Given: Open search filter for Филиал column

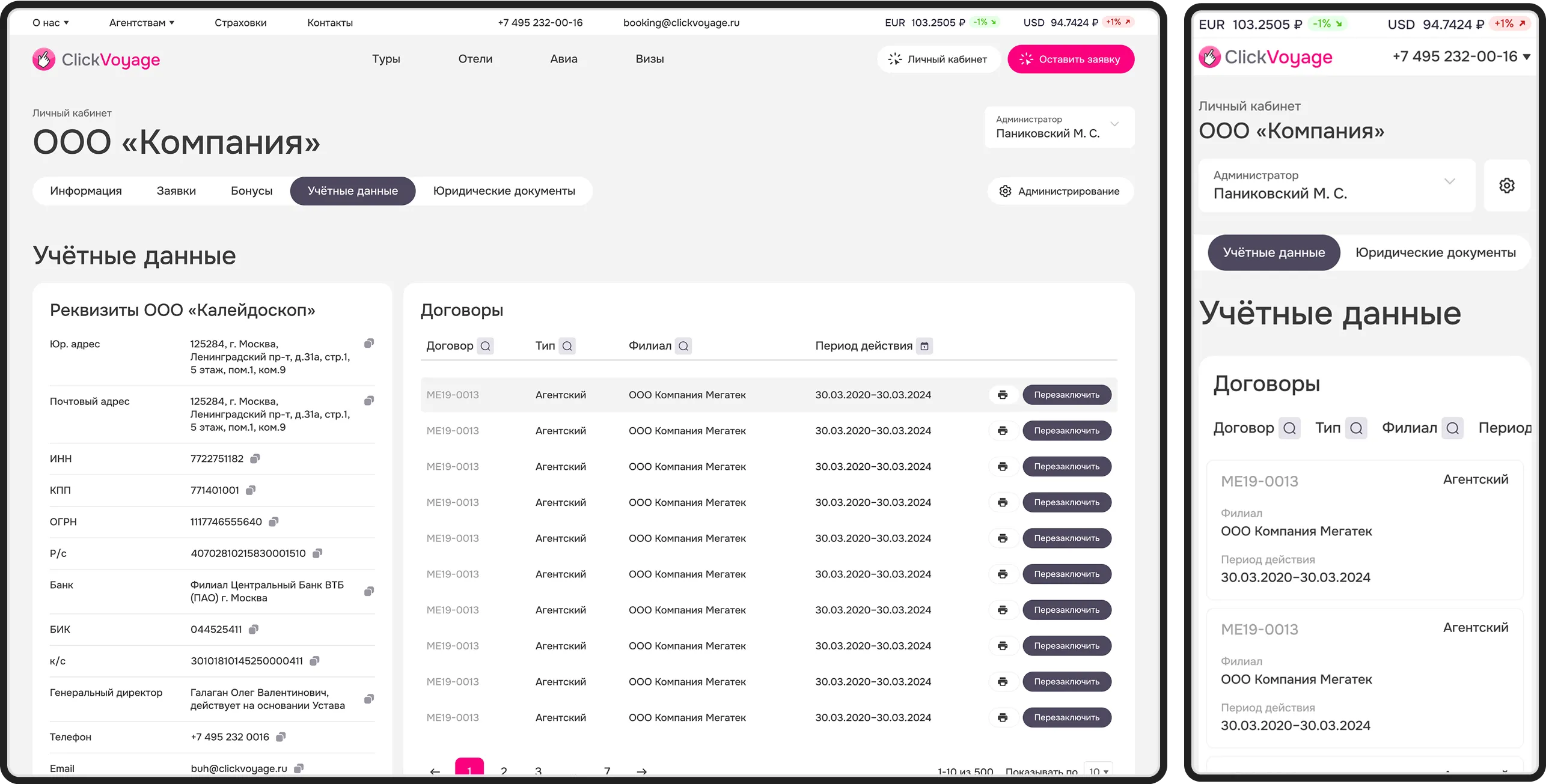Looking at the screenshot, I should [683, 346].
